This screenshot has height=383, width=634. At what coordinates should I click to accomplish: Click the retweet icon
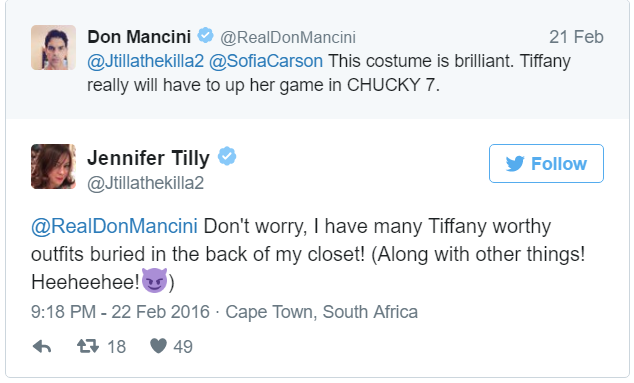(x=88, y=346)
